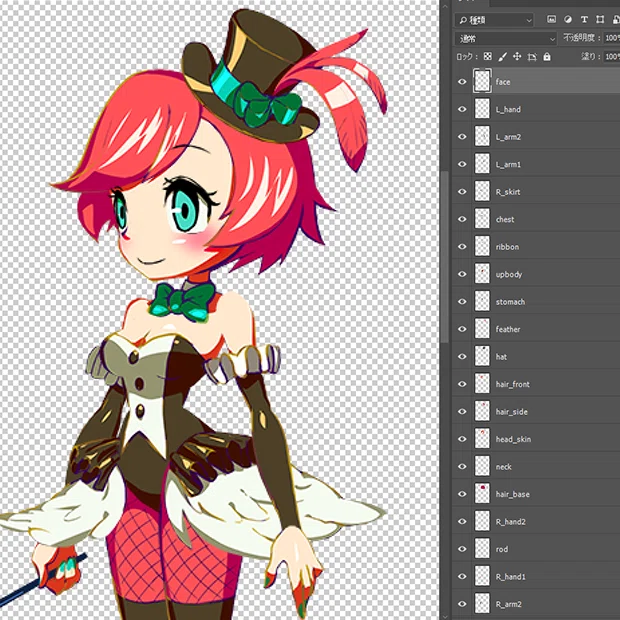The height and width of the screenshot is (620, 620).
Task: Hide the R_arm2 layer
Action: tap(462, 604)
